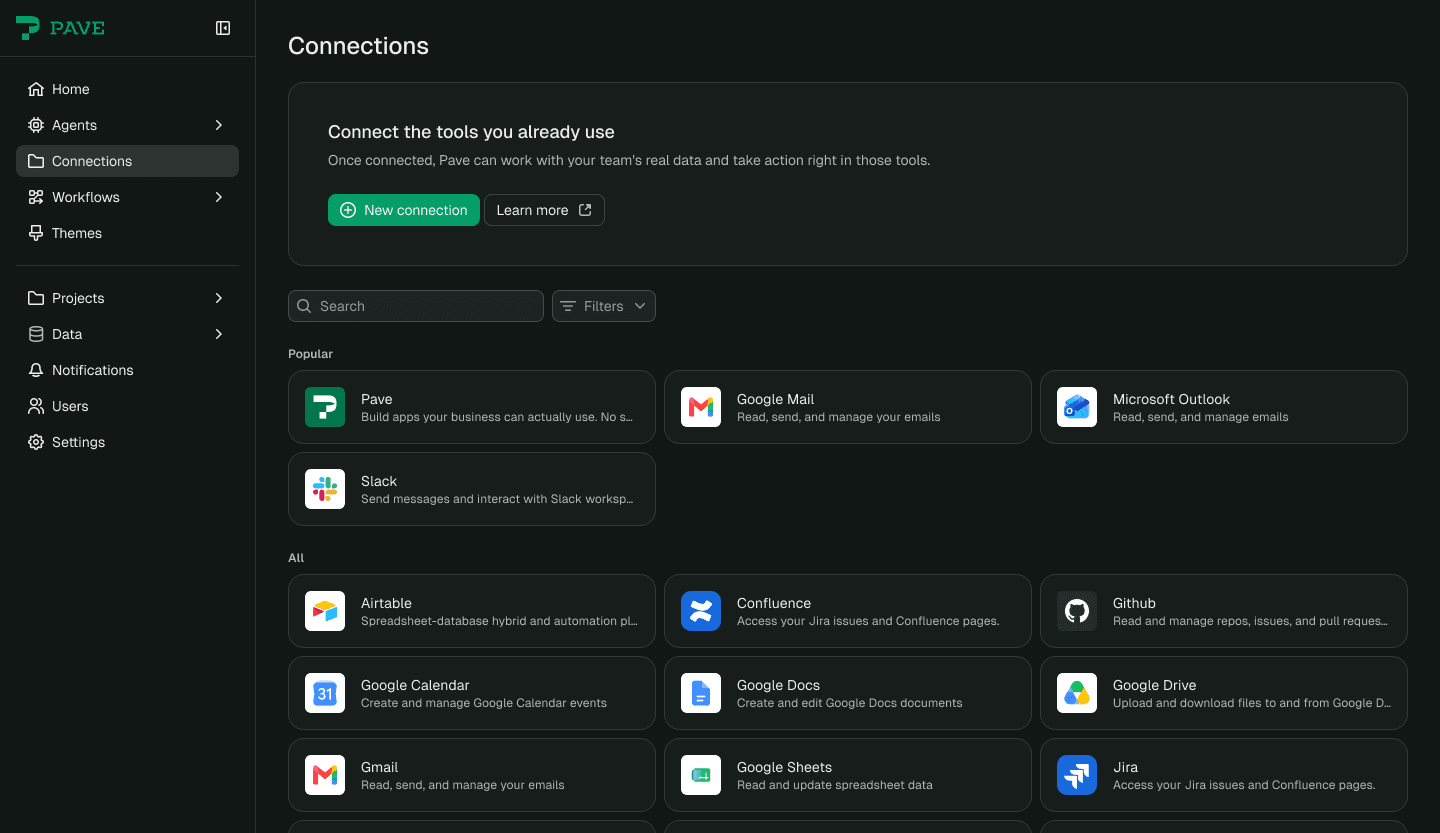
Task: Click the Confluence logo icon
Action: point(701,611)
